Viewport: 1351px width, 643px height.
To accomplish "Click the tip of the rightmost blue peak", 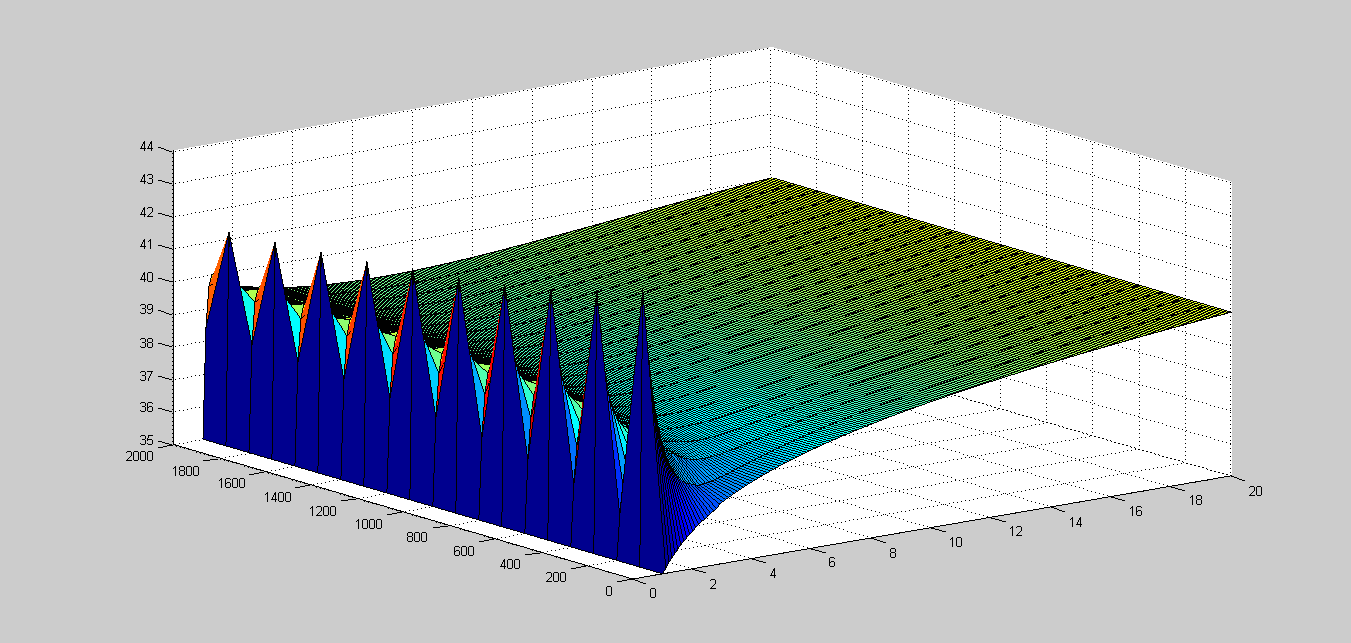I will click(642, 295).
